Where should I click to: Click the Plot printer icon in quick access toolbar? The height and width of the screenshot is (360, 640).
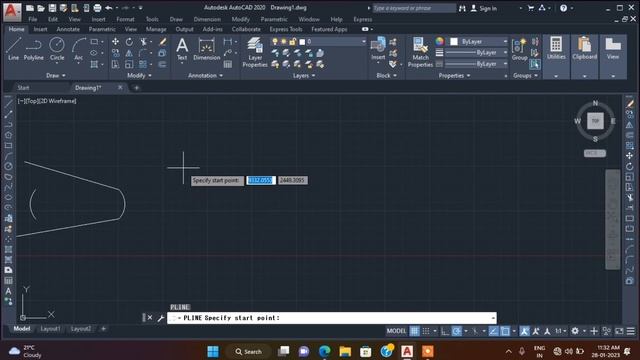point(97,8)
